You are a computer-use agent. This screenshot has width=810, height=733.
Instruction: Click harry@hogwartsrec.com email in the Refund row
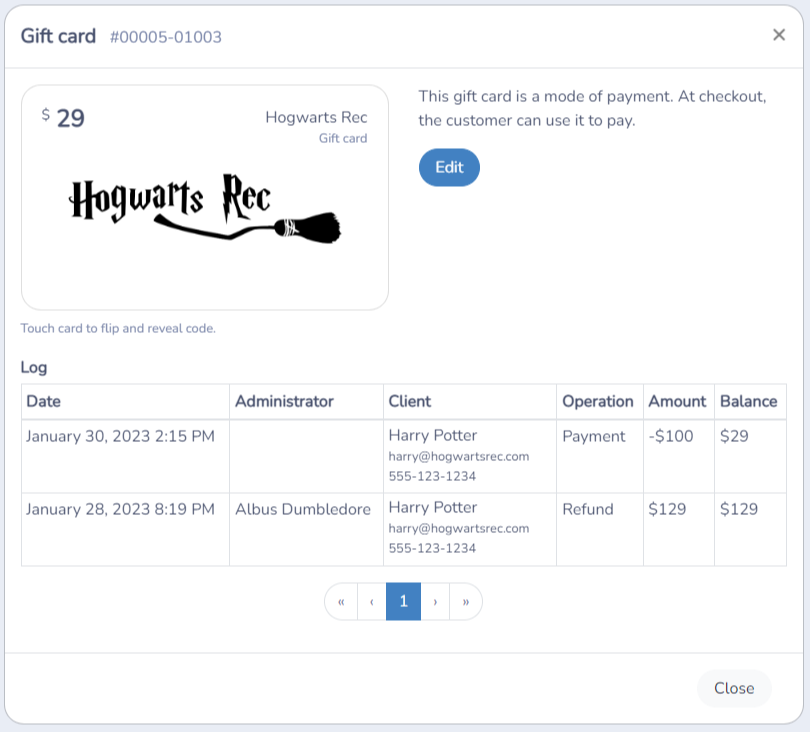[459, 528]
